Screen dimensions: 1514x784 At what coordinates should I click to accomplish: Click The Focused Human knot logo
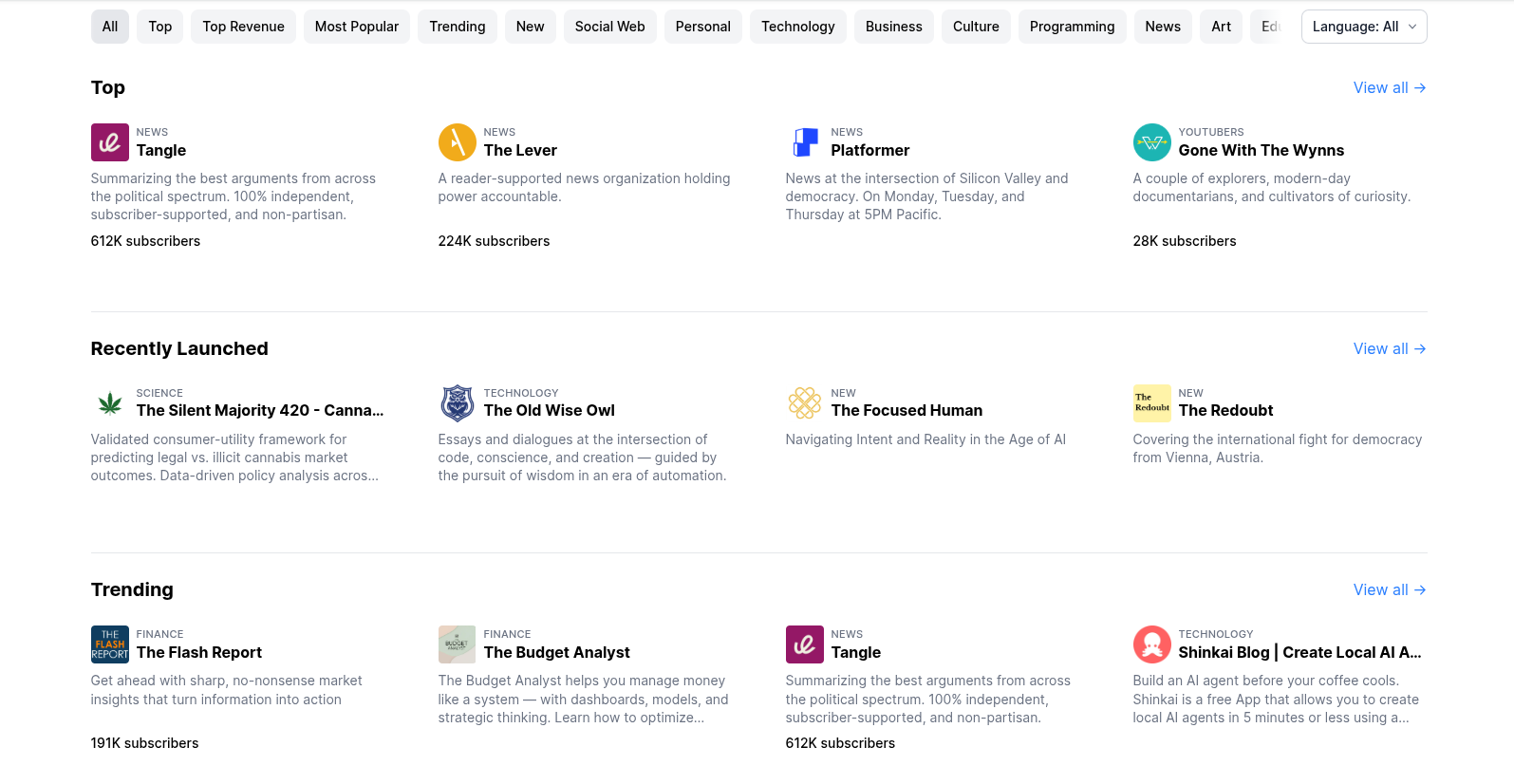tap(805, 403)
